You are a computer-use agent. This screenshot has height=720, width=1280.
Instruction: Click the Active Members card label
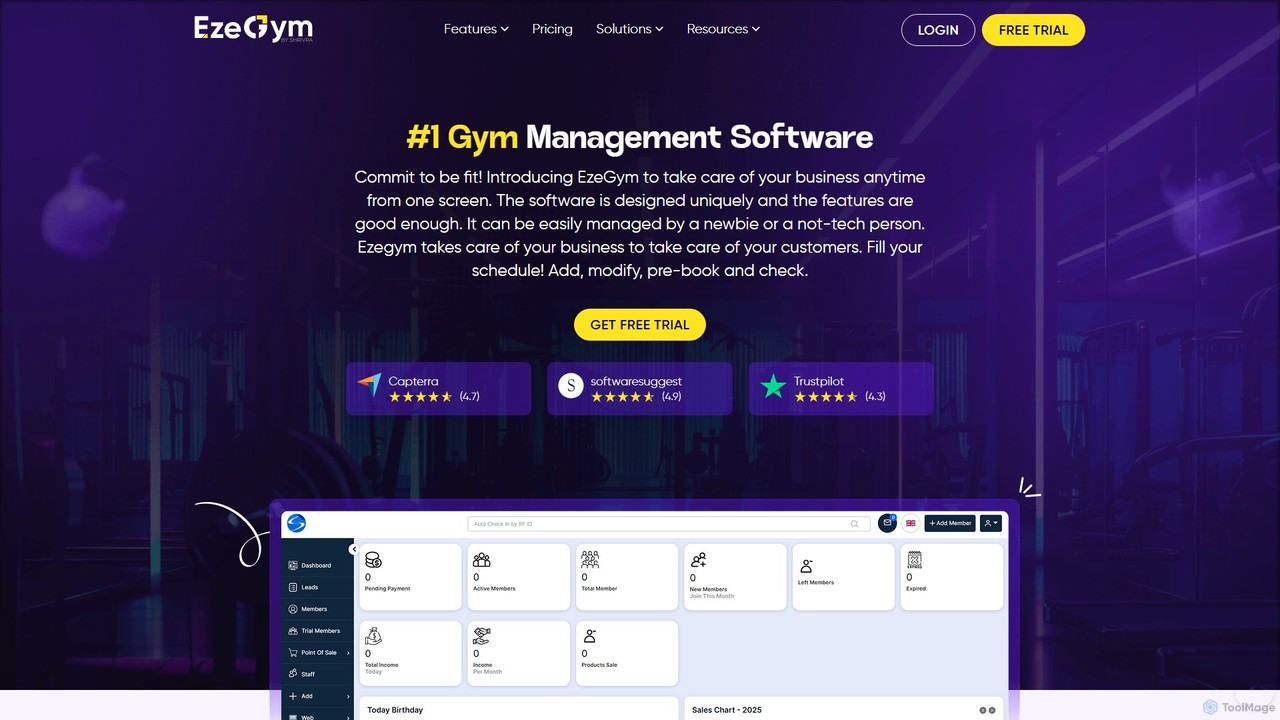coord(494,589)
